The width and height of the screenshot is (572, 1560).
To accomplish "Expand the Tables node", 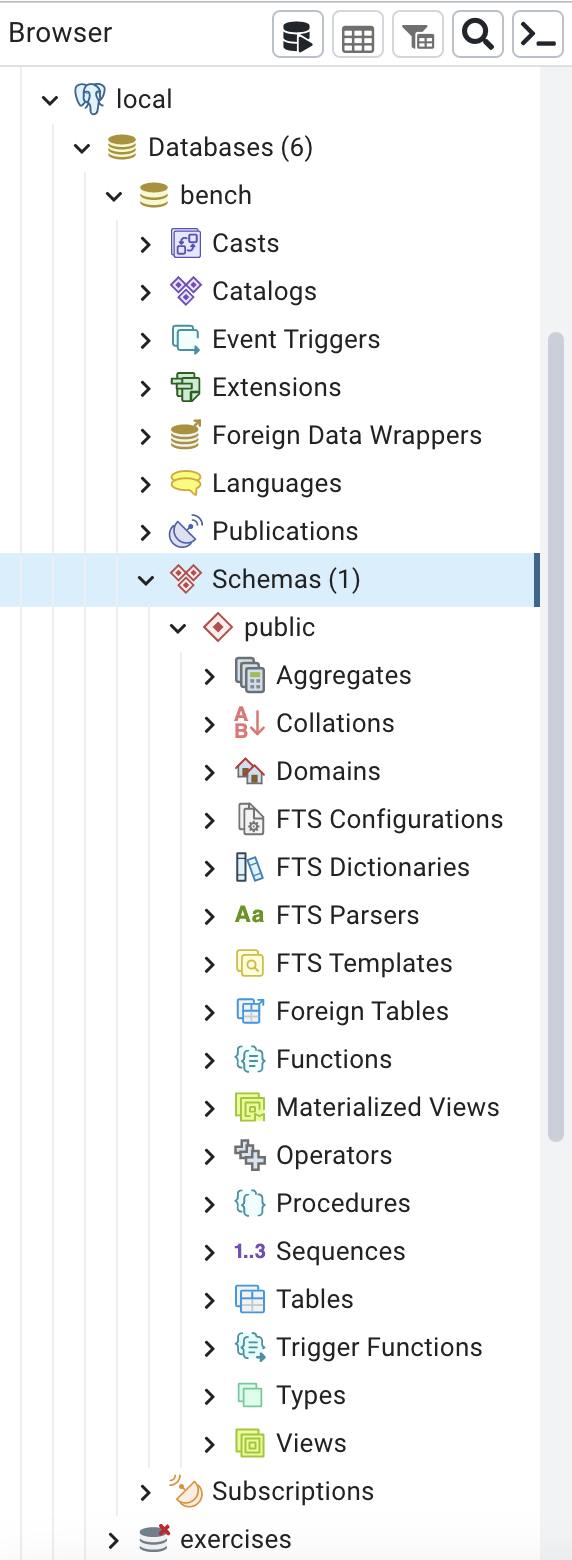I will pyautogui.click(x=210, y=1299).
